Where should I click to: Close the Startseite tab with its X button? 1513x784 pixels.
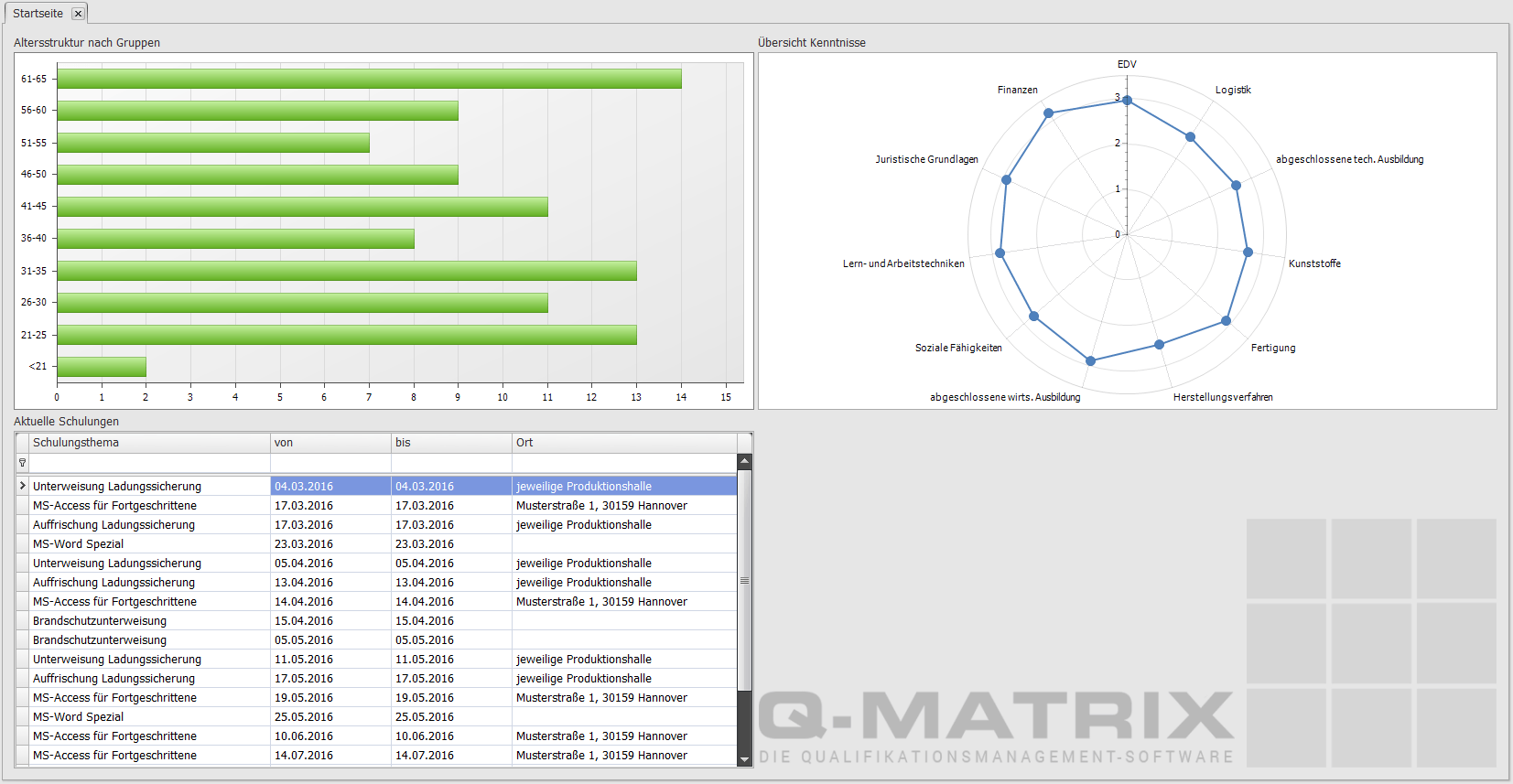(x=78, y=14)
